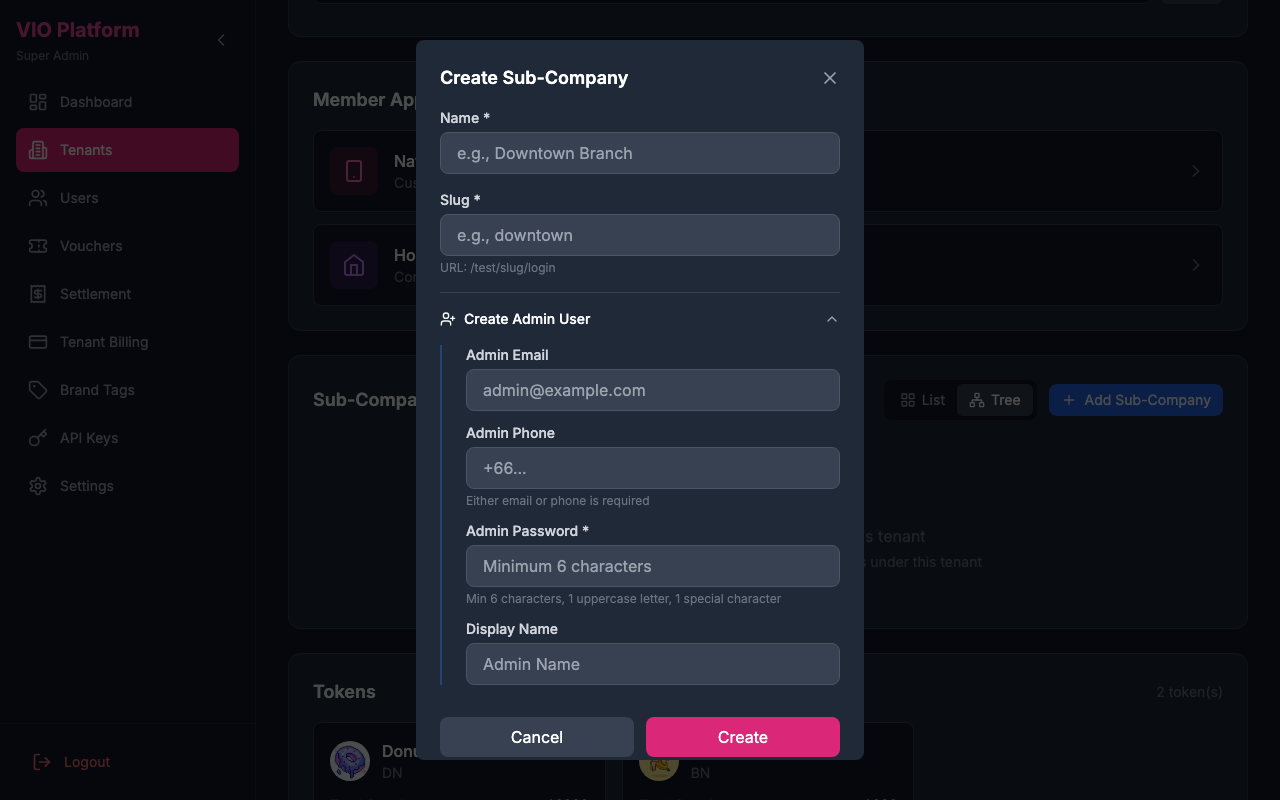Switch to List view for sub-companies
Viewport: 1280px width, 800px height.
coord(920,399)
